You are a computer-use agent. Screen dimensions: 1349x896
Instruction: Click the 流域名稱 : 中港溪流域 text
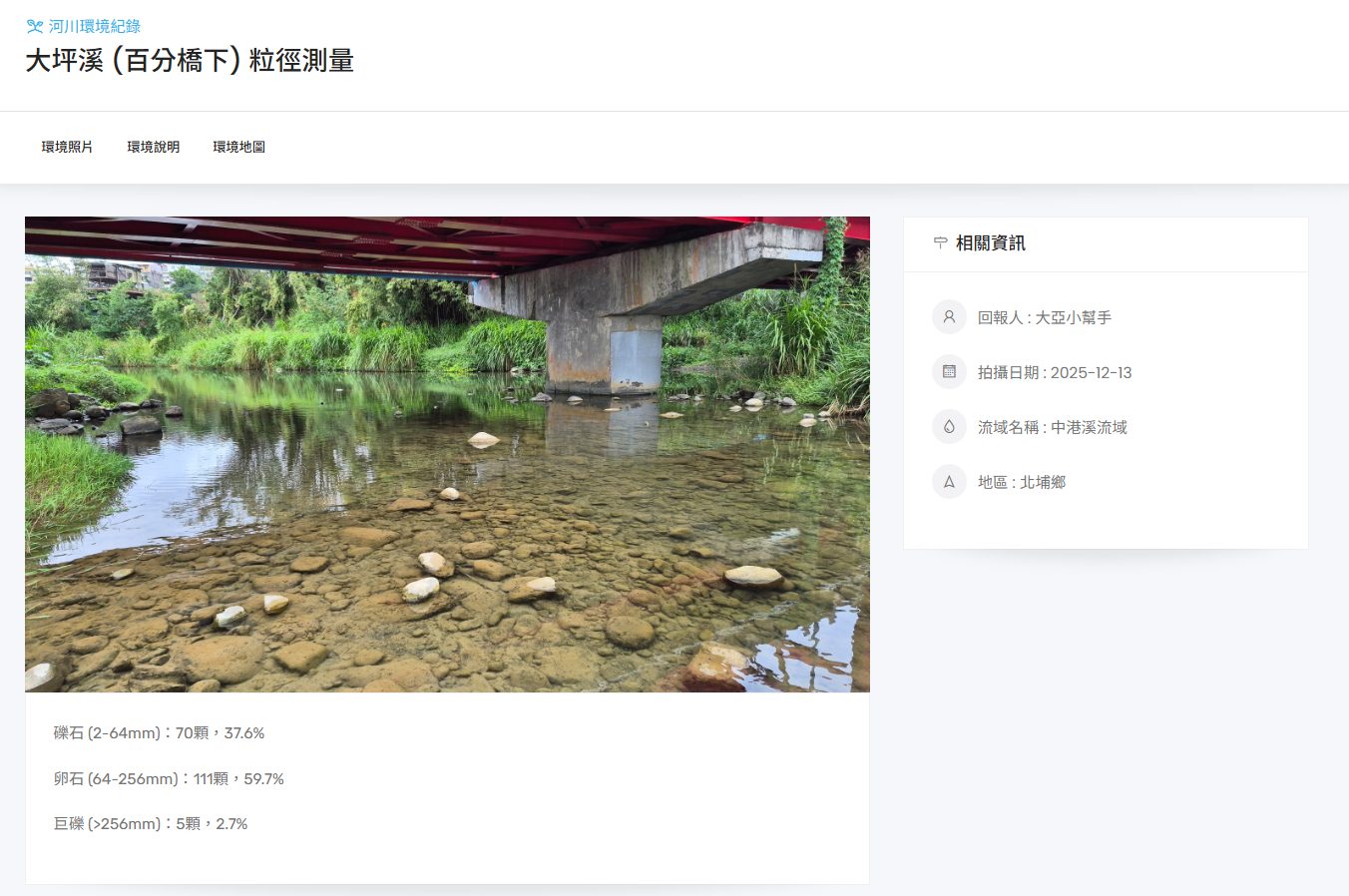point(1053,427)
